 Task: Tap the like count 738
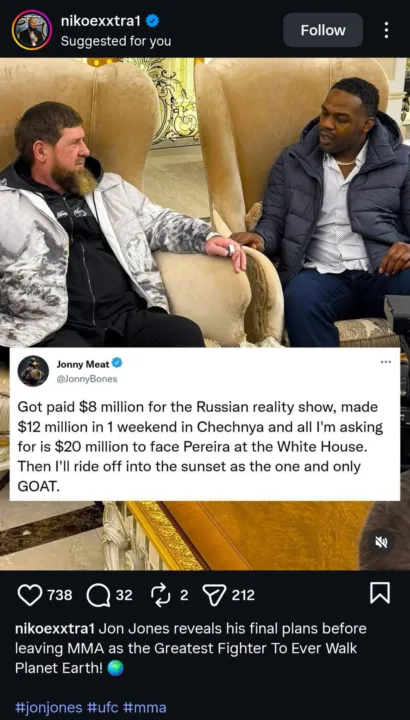pos(60,596)
